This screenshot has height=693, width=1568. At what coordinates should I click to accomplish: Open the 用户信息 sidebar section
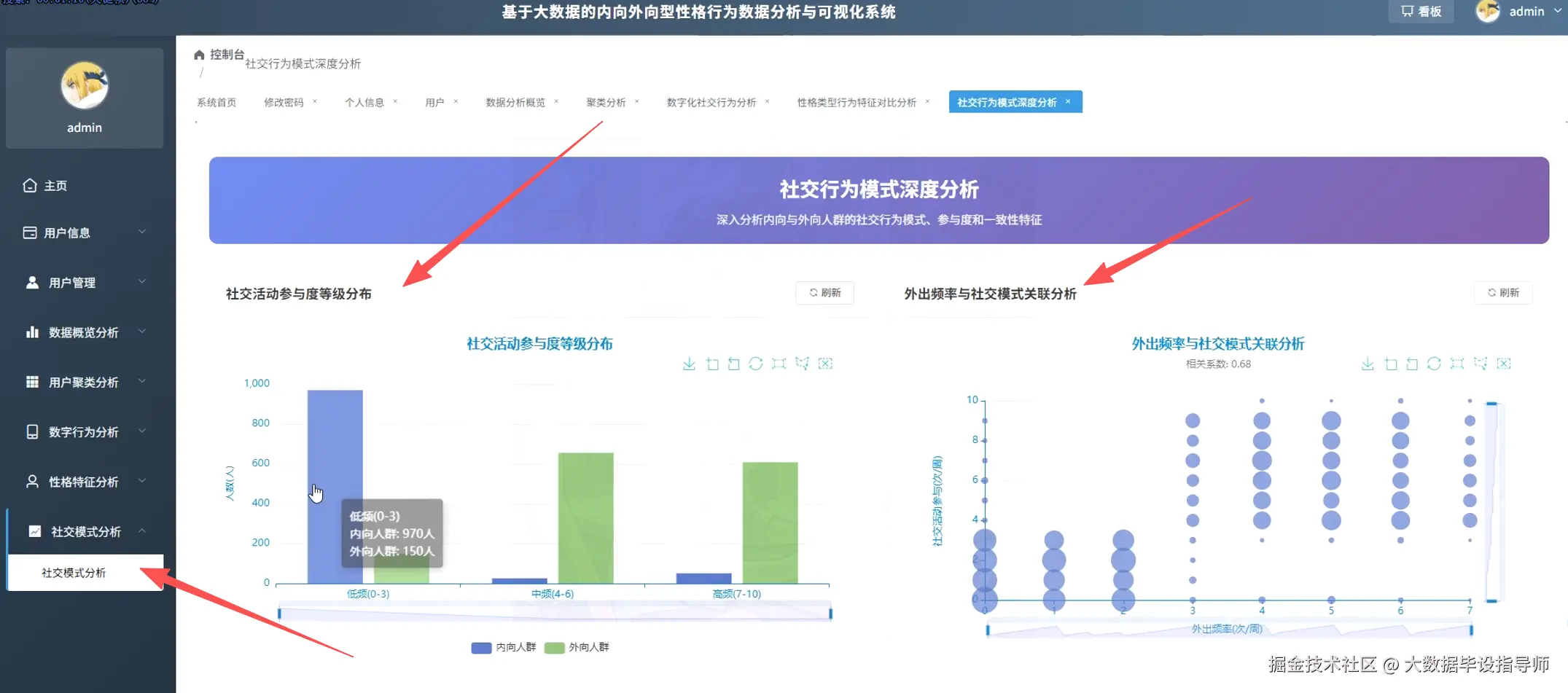pos(69,232)
